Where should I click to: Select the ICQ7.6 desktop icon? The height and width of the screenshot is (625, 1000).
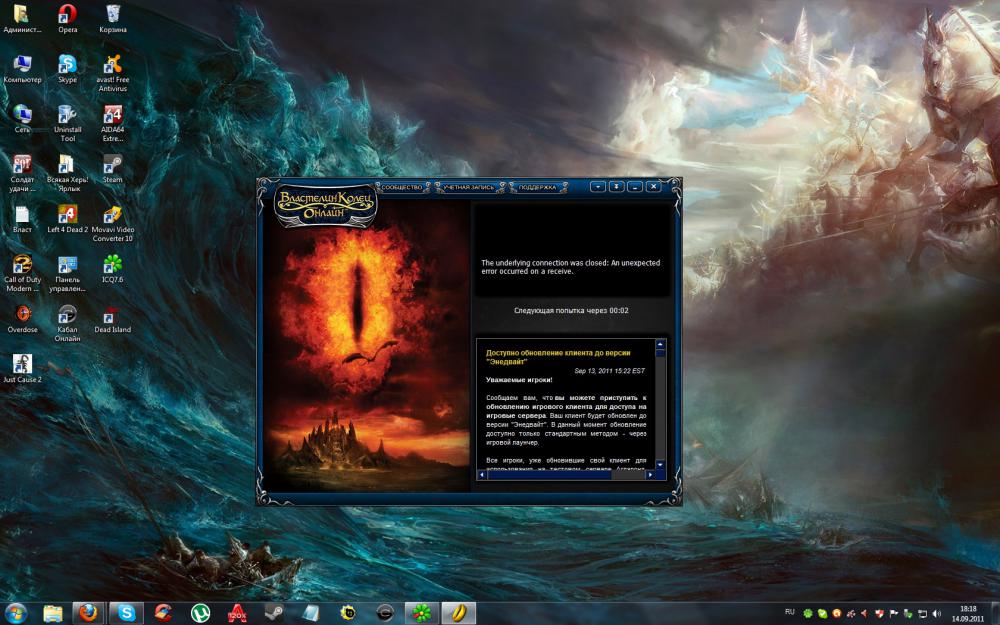click(113, 268)
